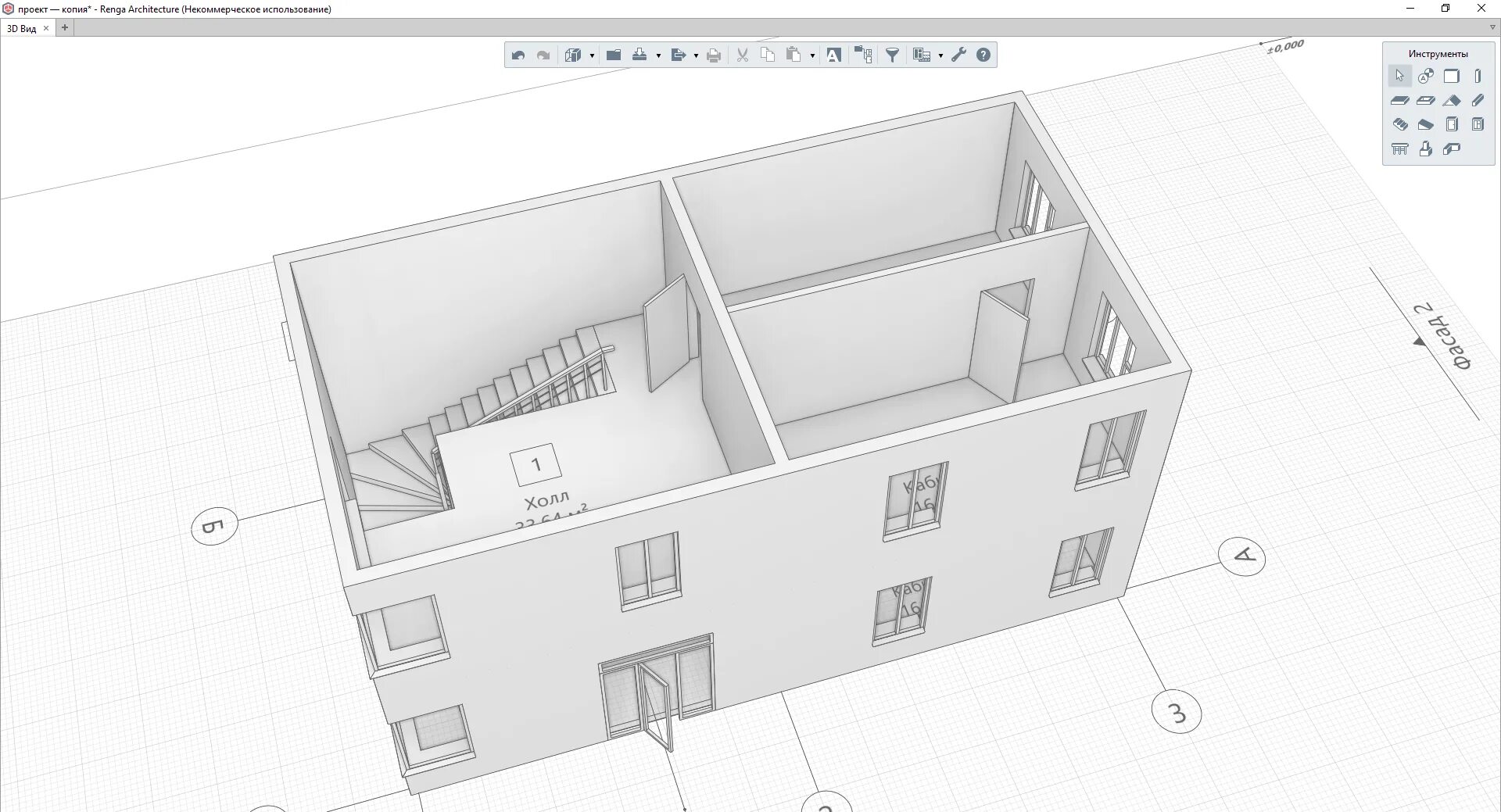1501x812 pixels.
Task: Expand the visual style dropdown arrow
Action: (x=940, y=55)
